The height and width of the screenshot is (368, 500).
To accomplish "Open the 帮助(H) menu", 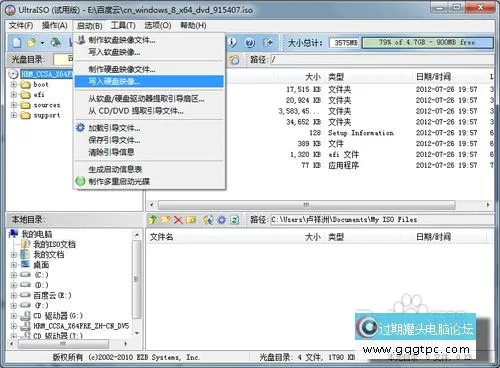I will coord(193,26).
